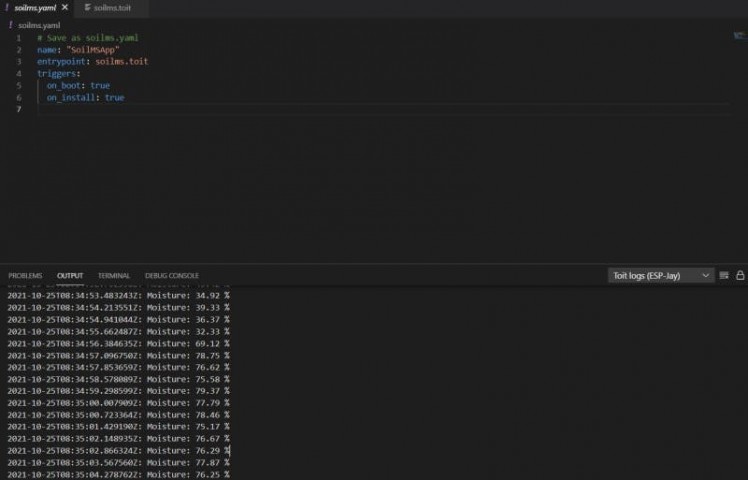Open the Problems panel tab
Screen dimensions: 748x480
(25, 275)
